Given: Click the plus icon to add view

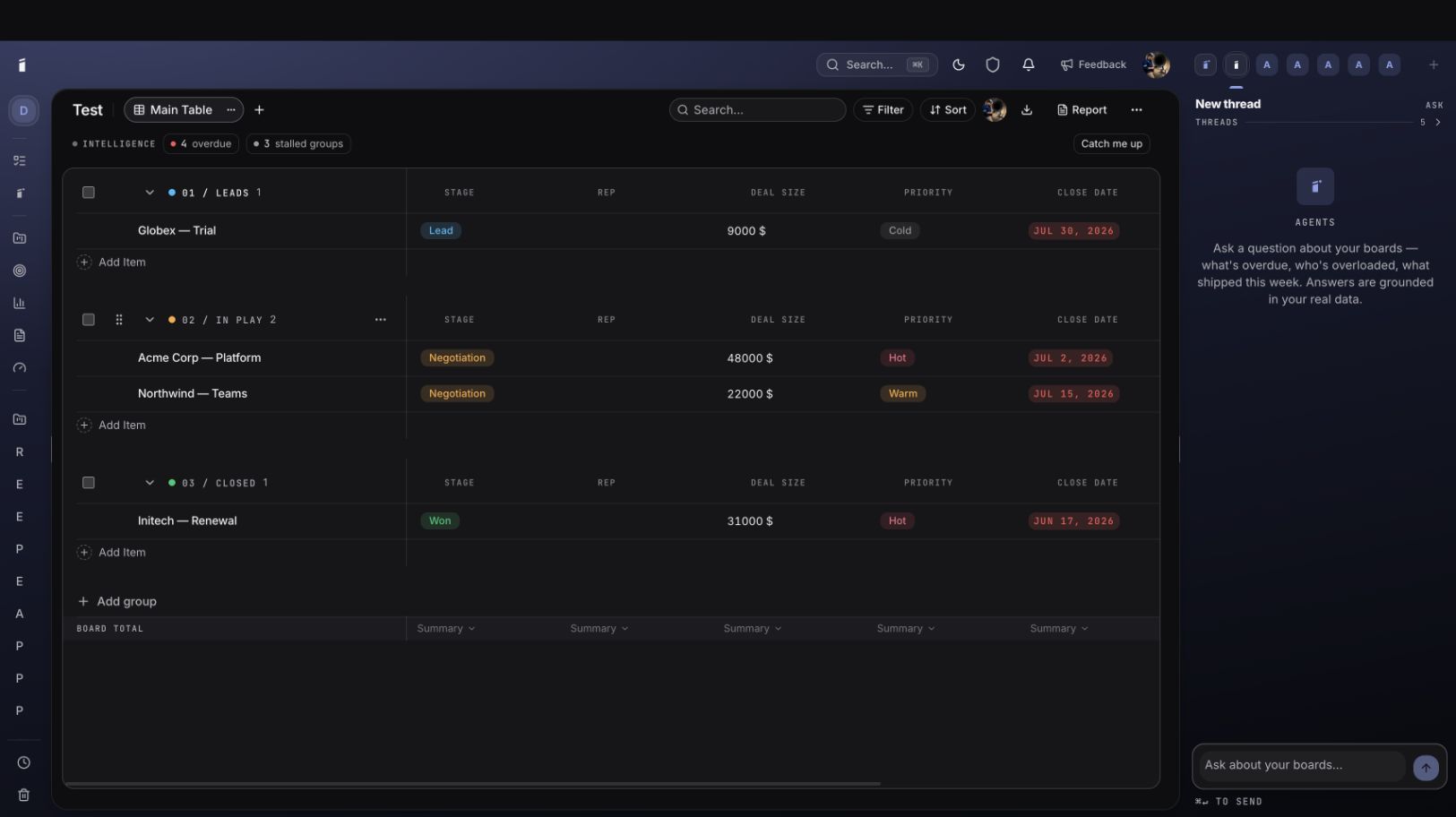Looking at the screenshot, I should coord(259,110).
